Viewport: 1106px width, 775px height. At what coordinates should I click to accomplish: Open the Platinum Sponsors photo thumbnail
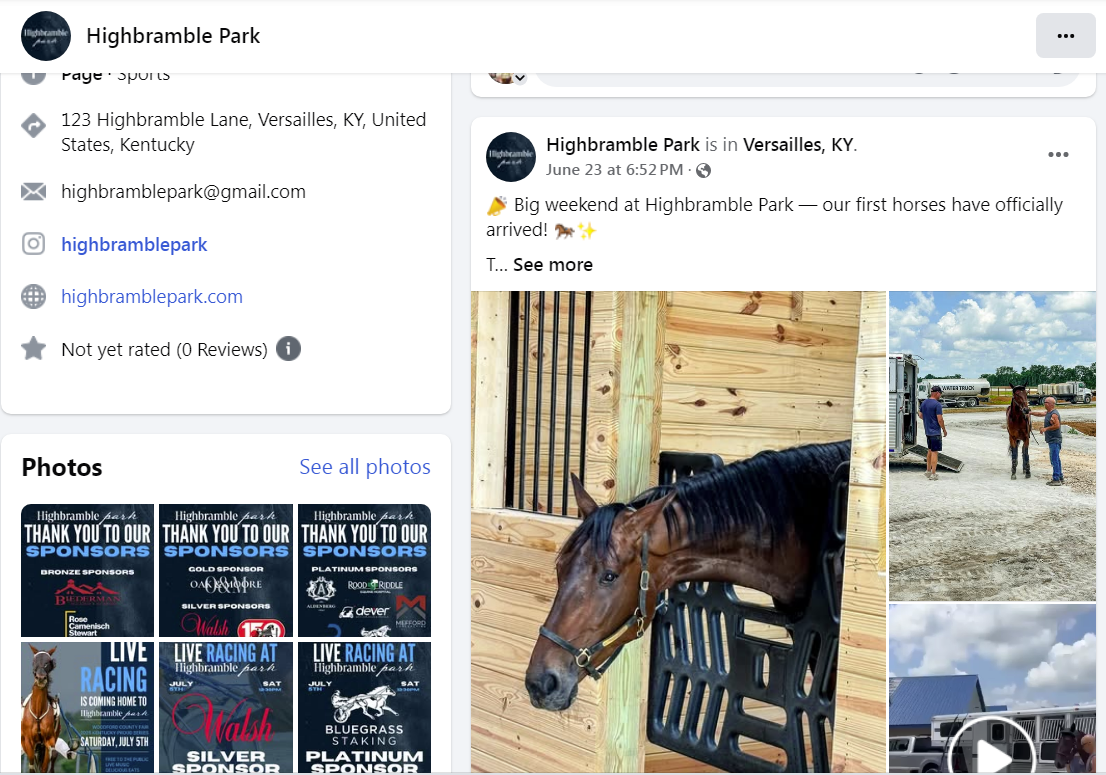tap(364, 570)
